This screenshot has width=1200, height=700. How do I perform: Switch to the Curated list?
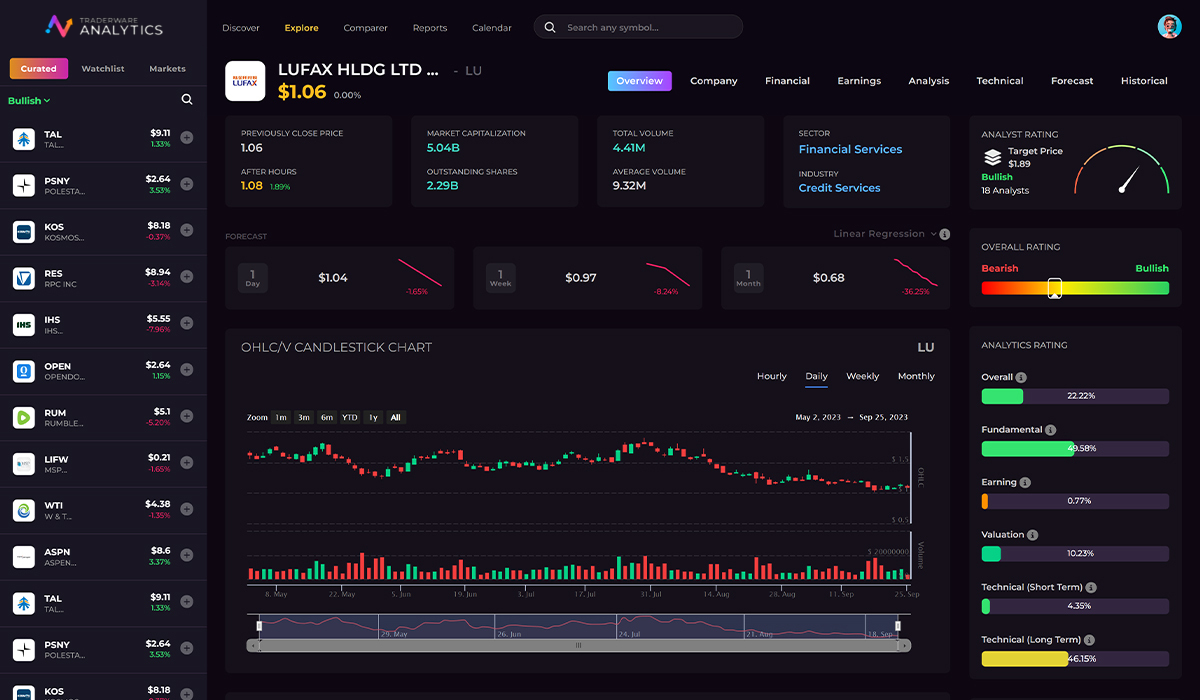(39, 69)
